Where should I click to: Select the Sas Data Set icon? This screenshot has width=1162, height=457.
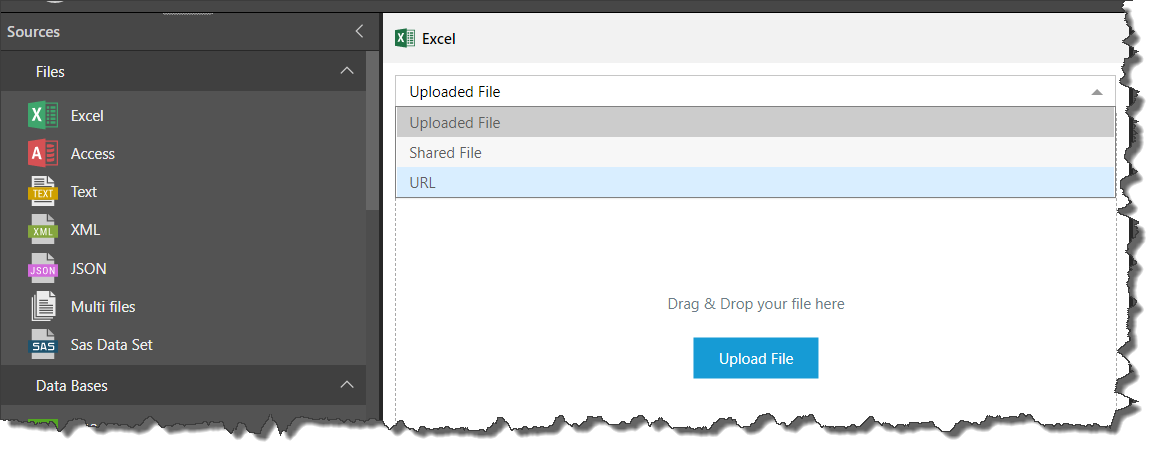pyautogui.click(x=43, y=345)
